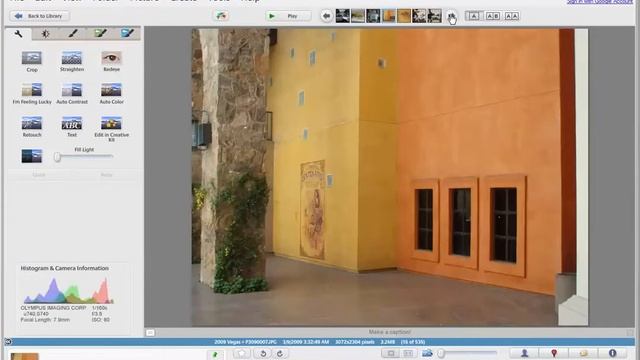
Task: Open the blue brush effects tab
Action: 127,33
